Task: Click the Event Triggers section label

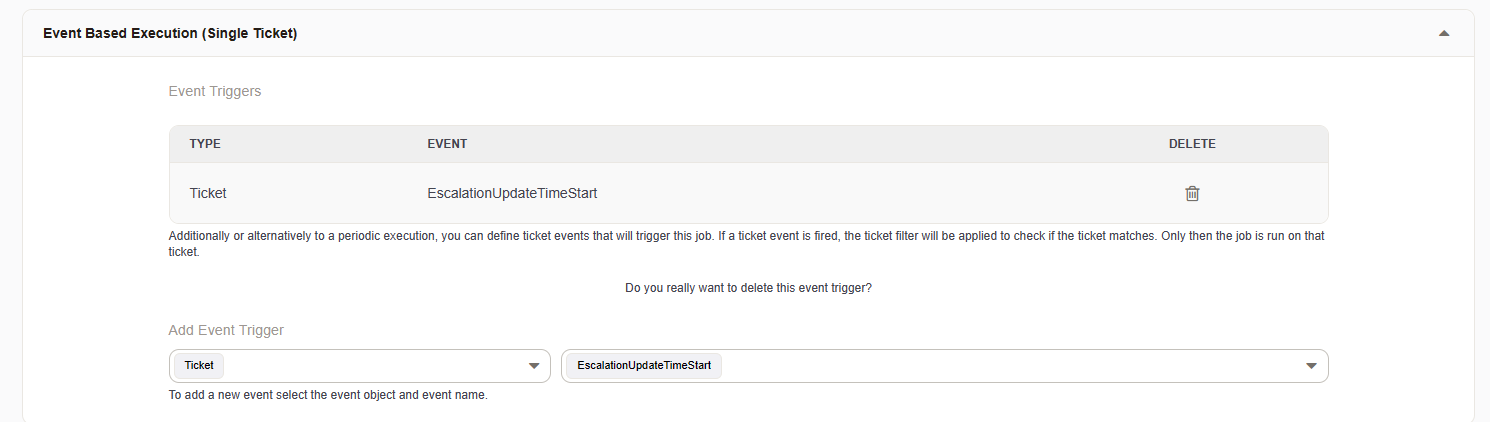Action: (x=215, y=91)
